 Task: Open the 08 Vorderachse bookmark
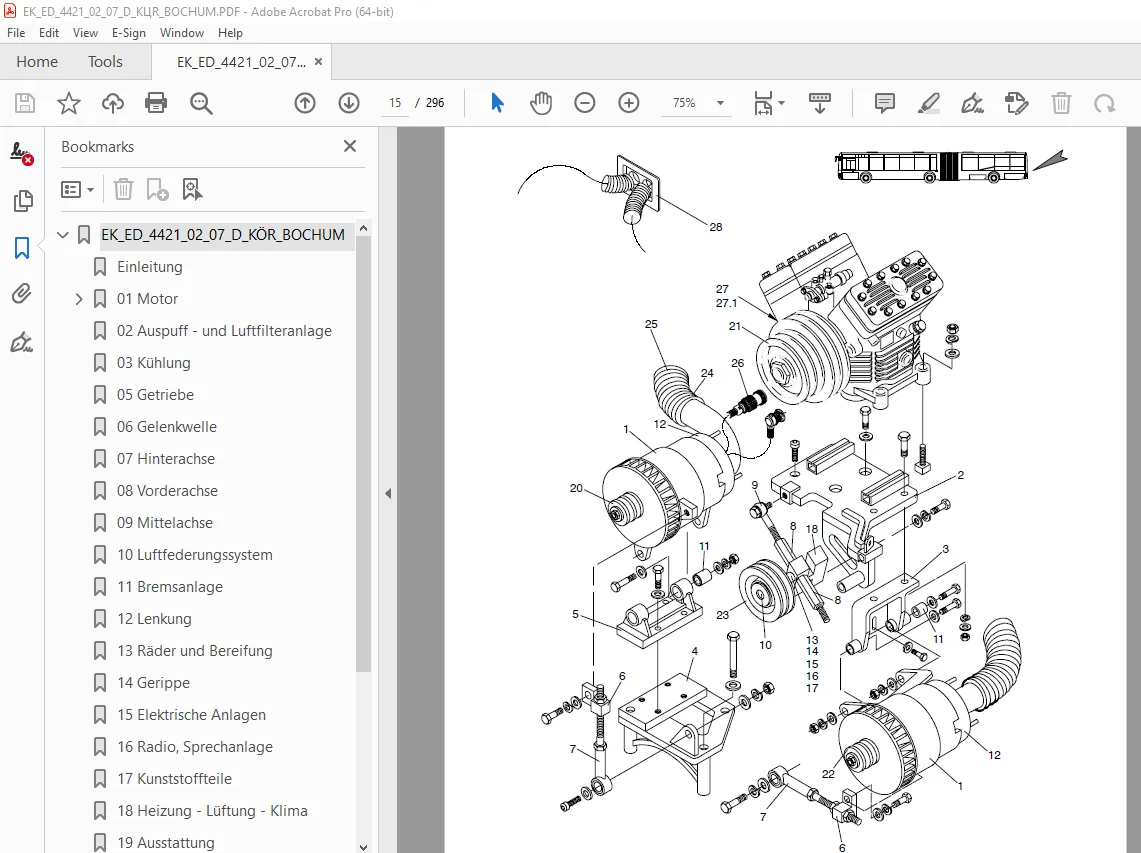click(x=167, y=491)
